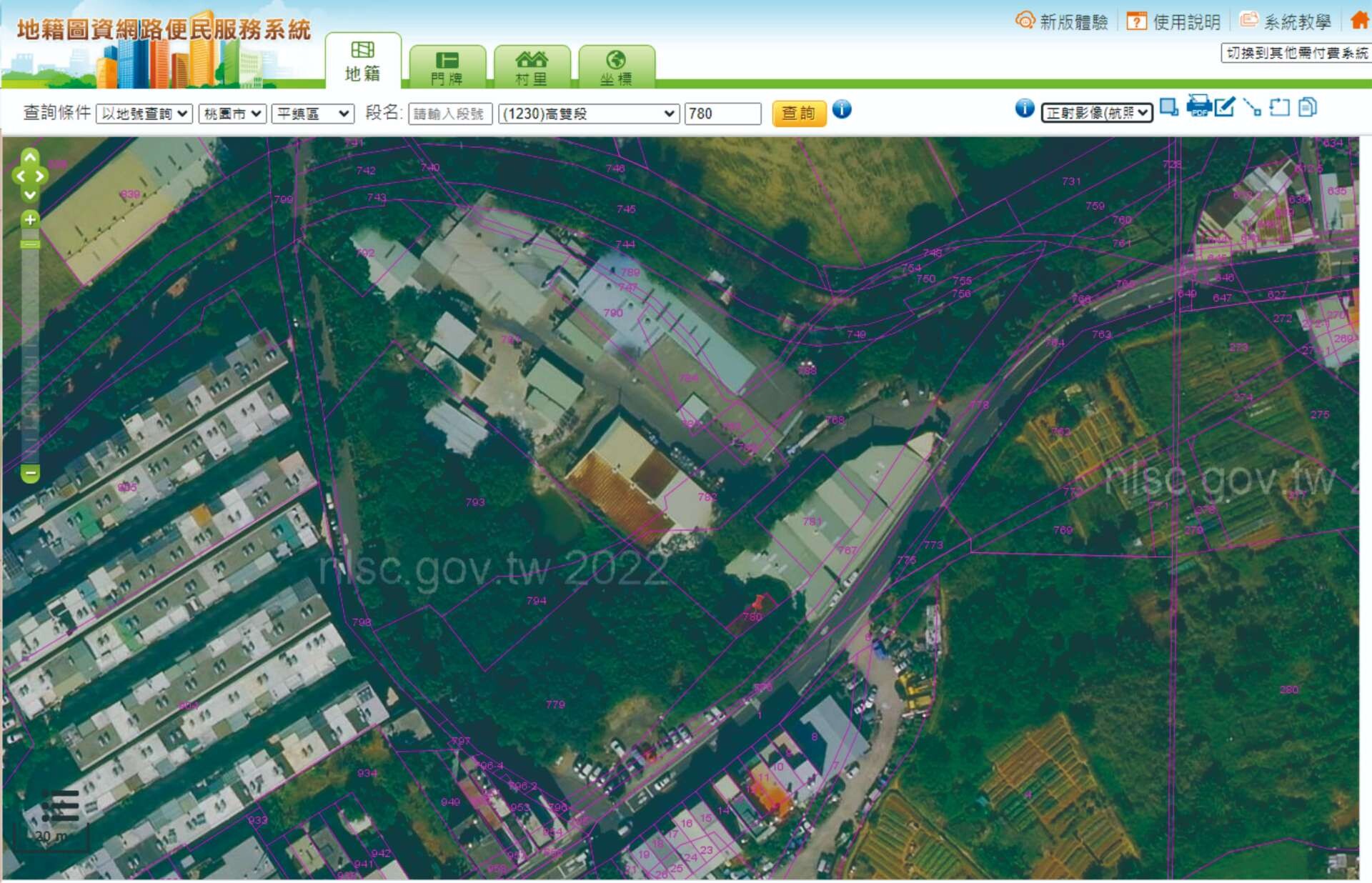
Task: Click the orange home icon
Action: 1359,21
